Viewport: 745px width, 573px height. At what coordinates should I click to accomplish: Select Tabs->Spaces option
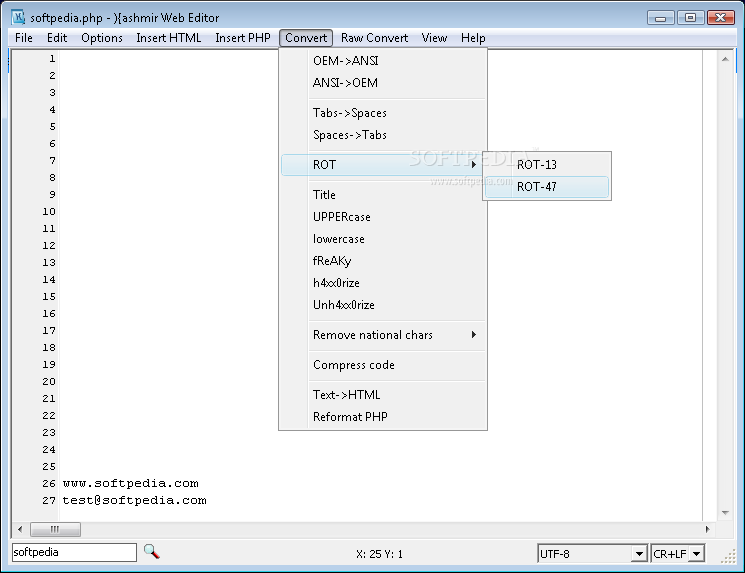383,113
